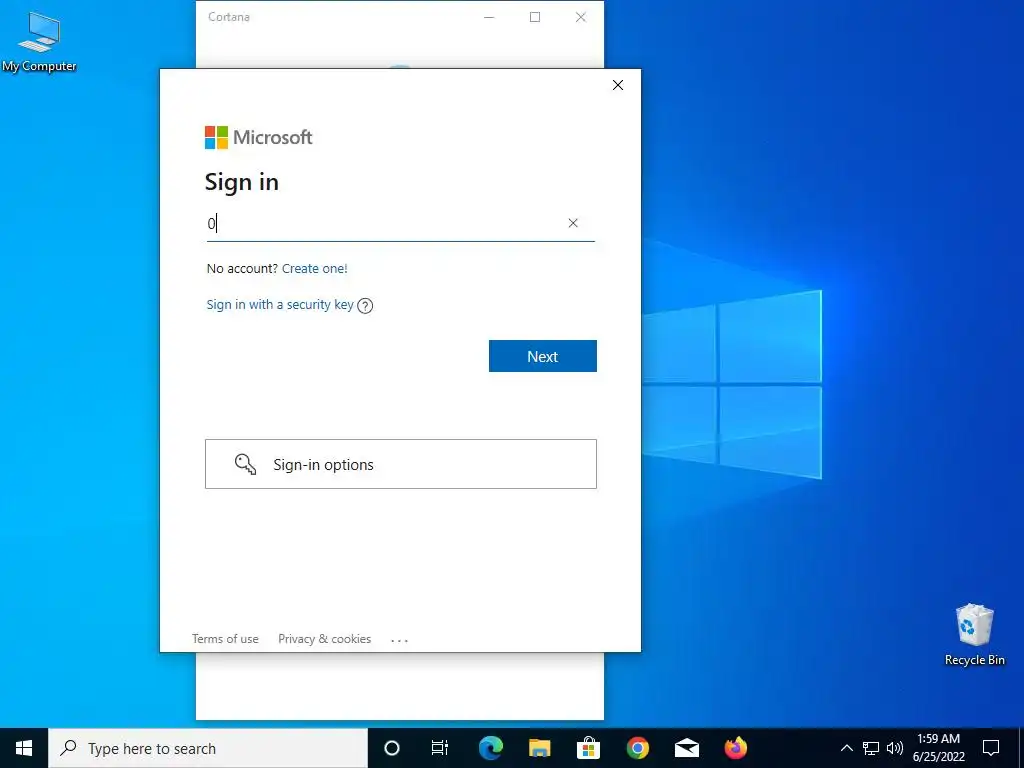1024x768 pixels.
Task: Click the Create one! link
Action: [x=315, y=268]
